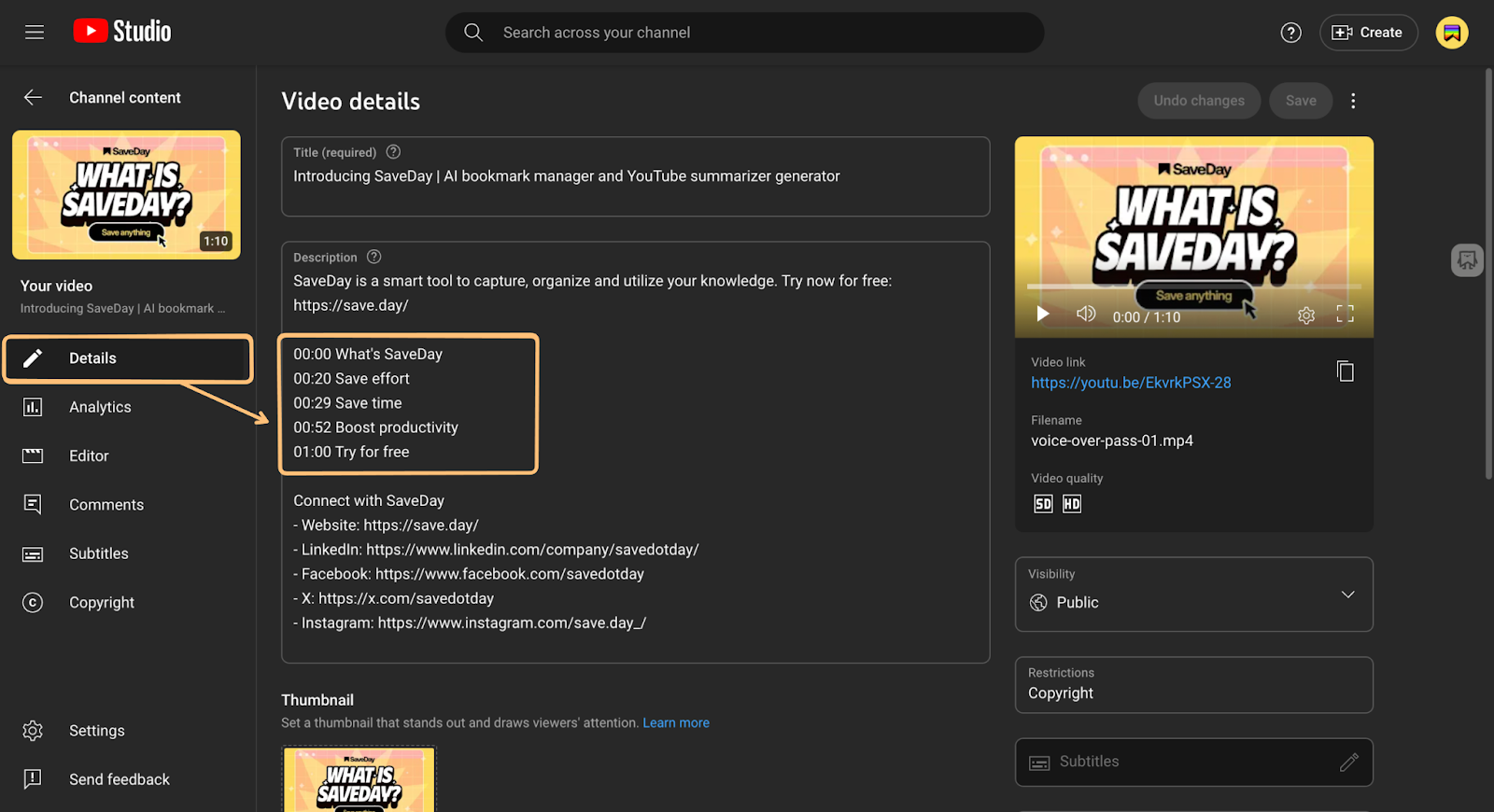The width and height of the screenshot is (1494, 812).
Task: Play the video preview
Action: point(1043,315)
